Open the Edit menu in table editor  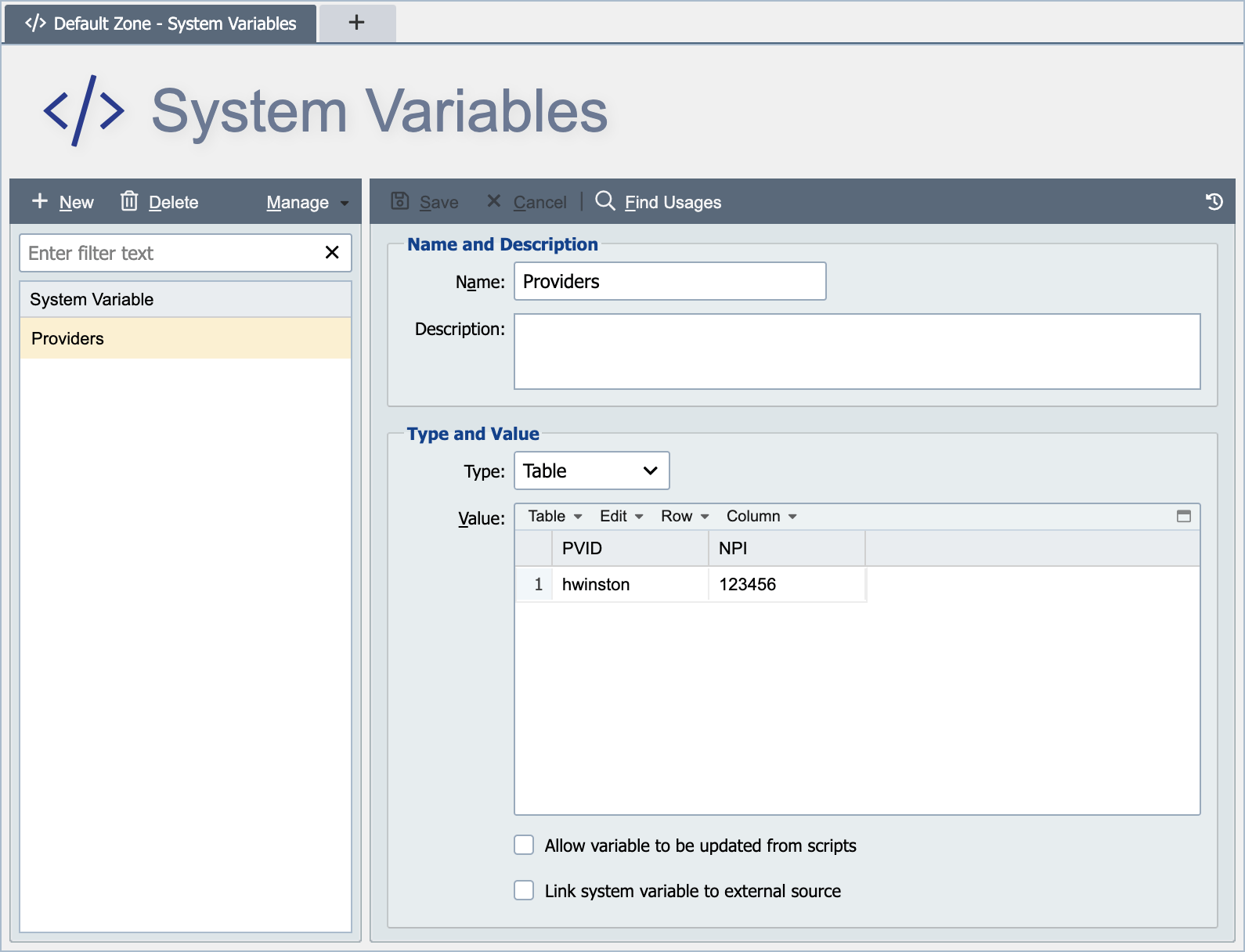tap(621, 516)
